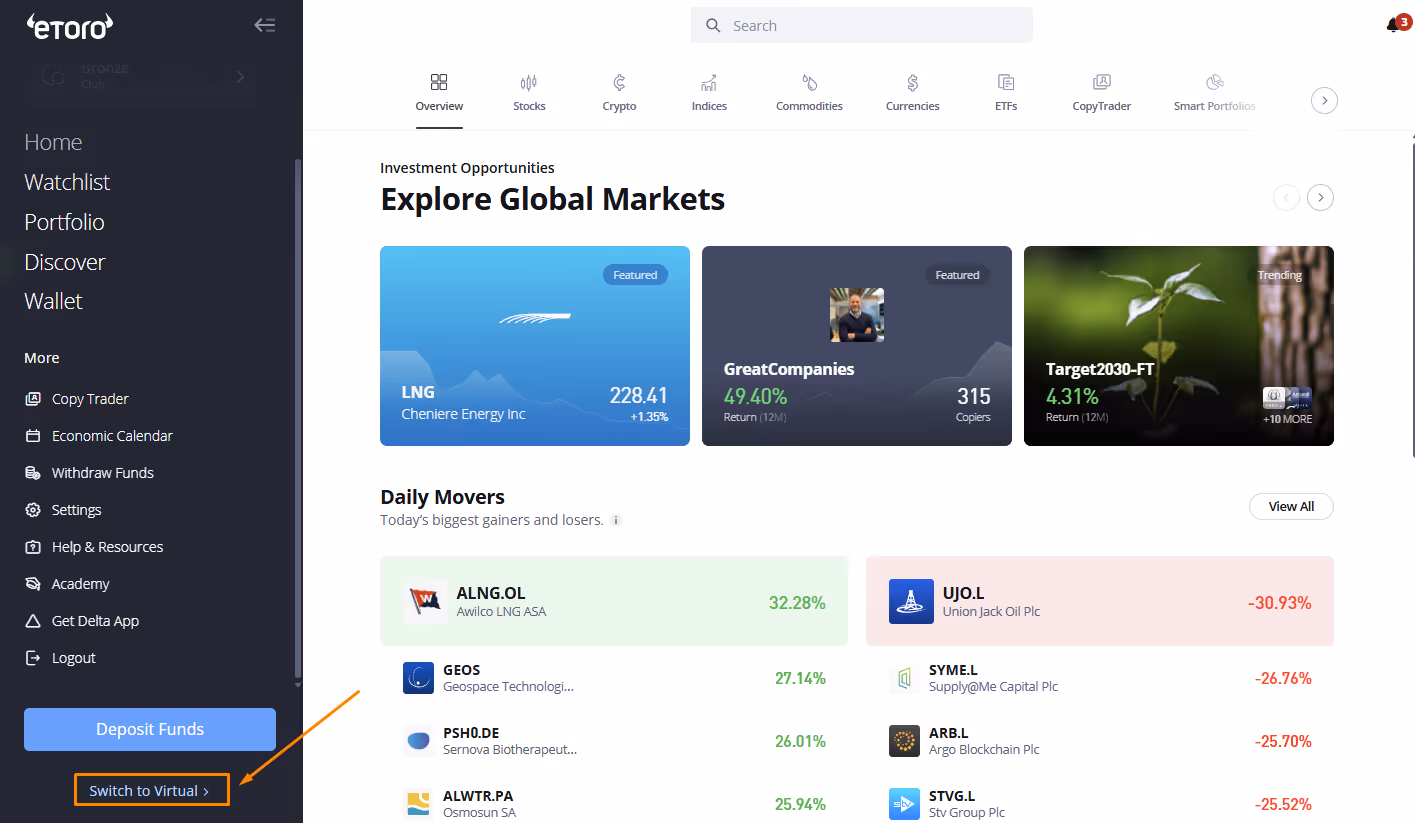The height and width of the screenshot is (823, 1415).
Task: Click the ARB.L -25.70% row
Action: pyautogui.click(x=1100, y=741)
